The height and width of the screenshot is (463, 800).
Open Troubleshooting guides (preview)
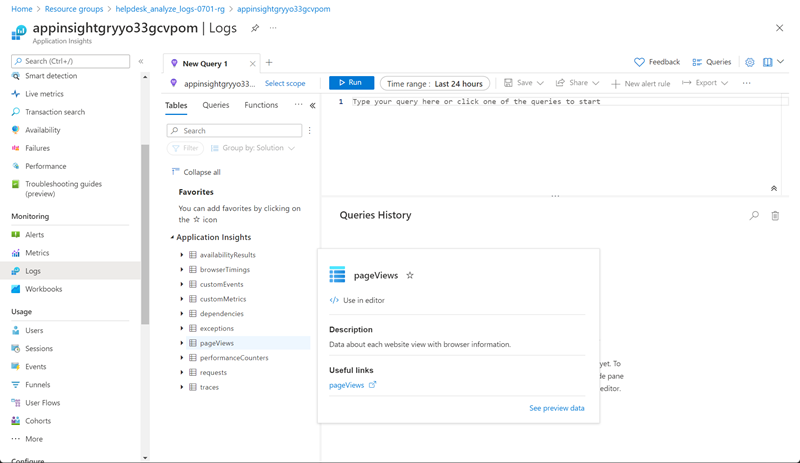click(63, 189)
